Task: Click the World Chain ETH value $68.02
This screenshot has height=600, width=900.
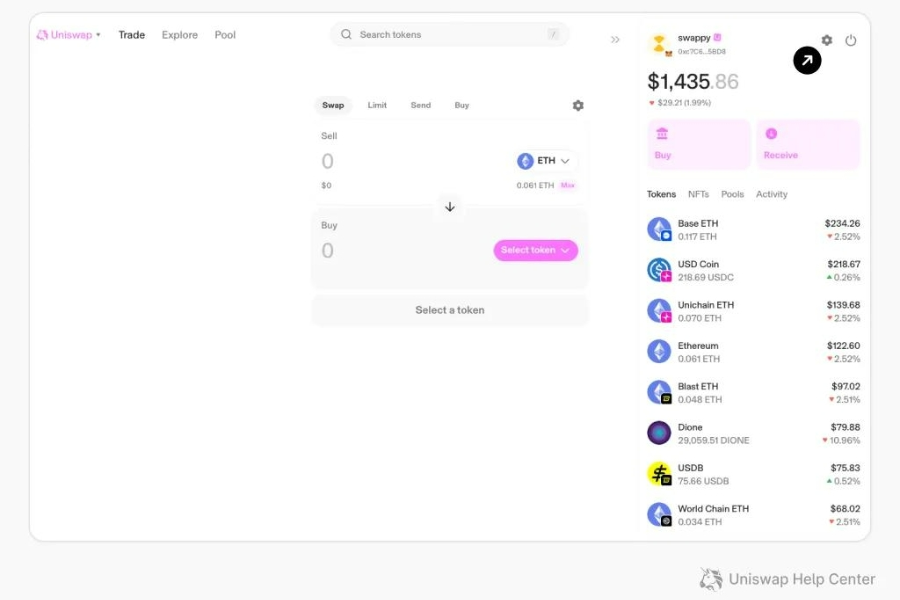Action: pos(845,509)
